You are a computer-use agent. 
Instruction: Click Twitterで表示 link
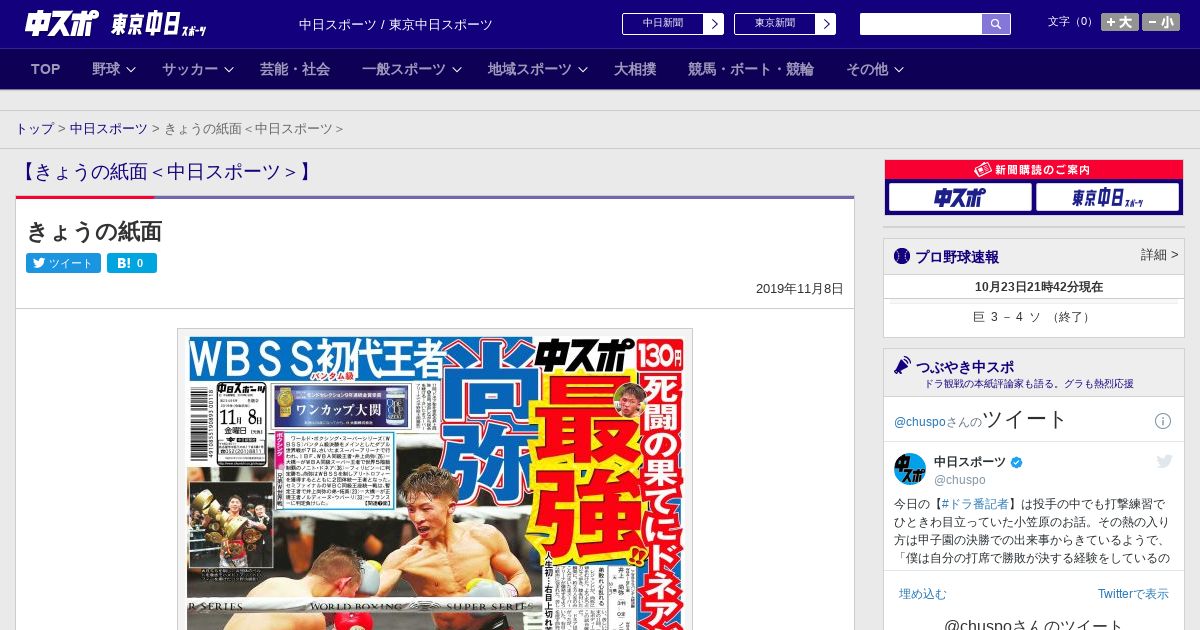1133,594
